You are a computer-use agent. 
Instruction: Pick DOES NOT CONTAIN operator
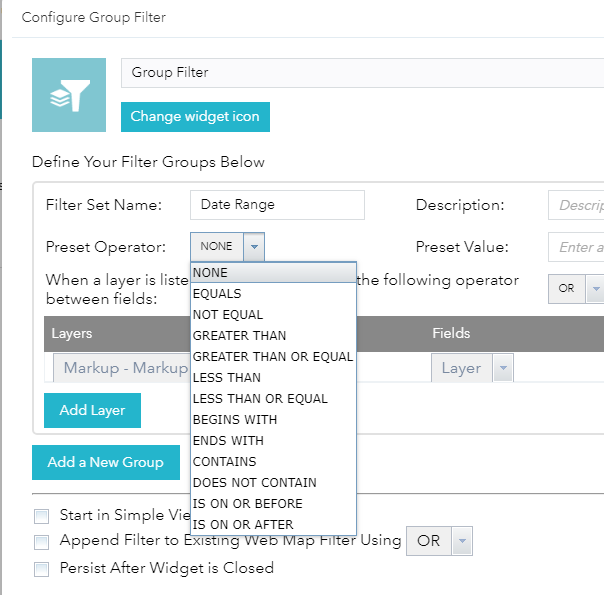point(254,483)
